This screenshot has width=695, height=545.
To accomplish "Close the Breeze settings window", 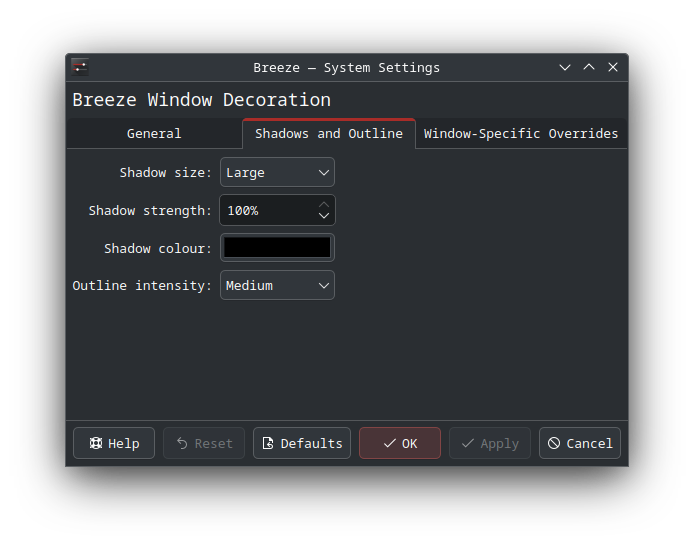I will [613, 67].
